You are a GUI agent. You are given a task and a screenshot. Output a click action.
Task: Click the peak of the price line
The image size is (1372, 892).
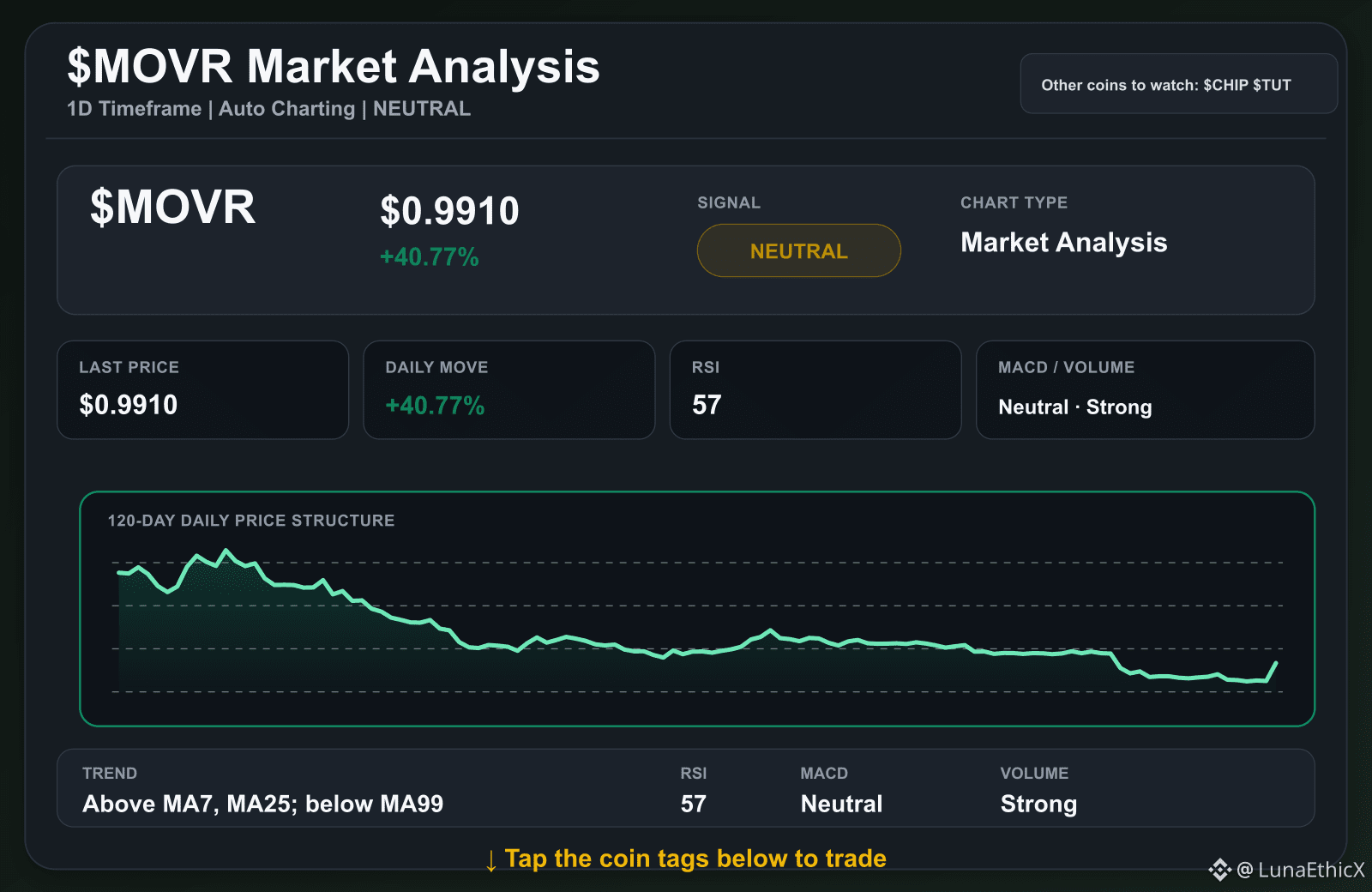226,551
